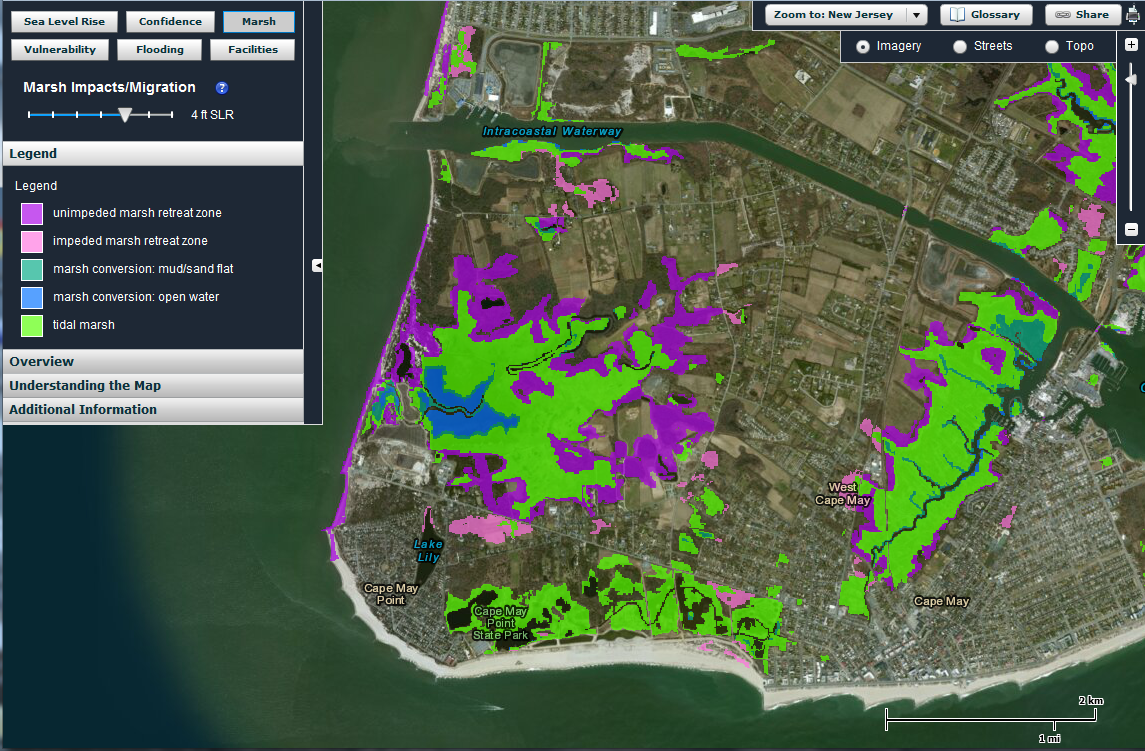Open Marsh Impacts/Migration help via question mark icon
Viewport: 1145px width, 751px height.
[x=221, y=88]
